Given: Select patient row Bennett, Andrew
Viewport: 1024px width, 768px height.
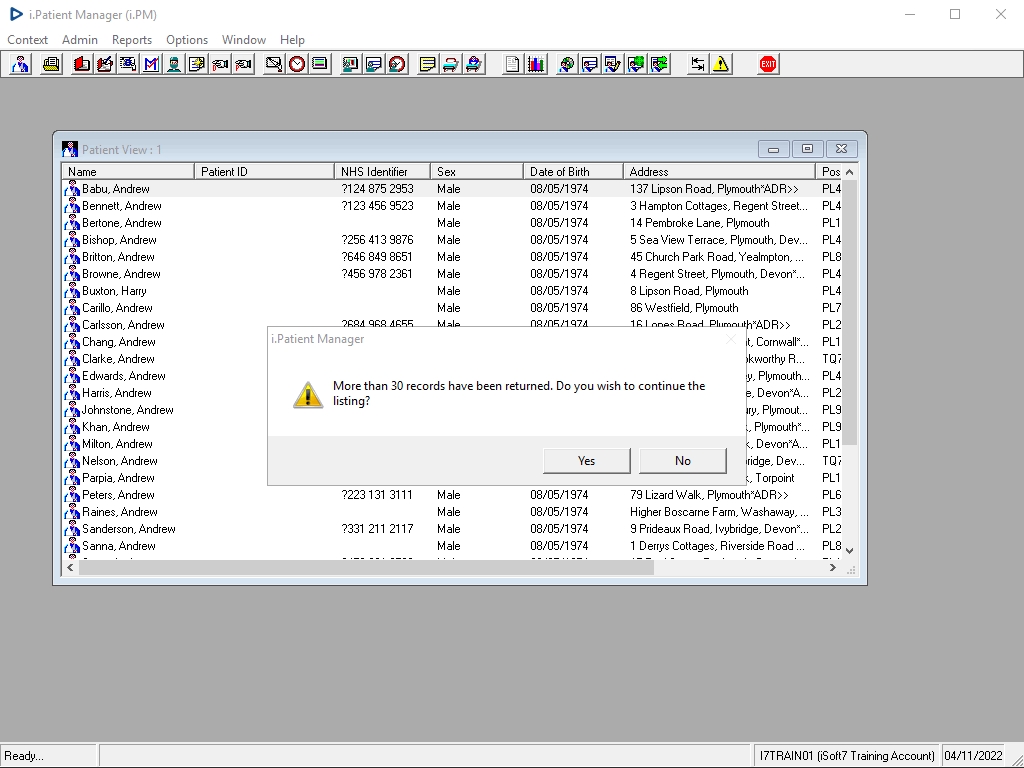Looking at the screenshot, I should [x=452, y=206].
